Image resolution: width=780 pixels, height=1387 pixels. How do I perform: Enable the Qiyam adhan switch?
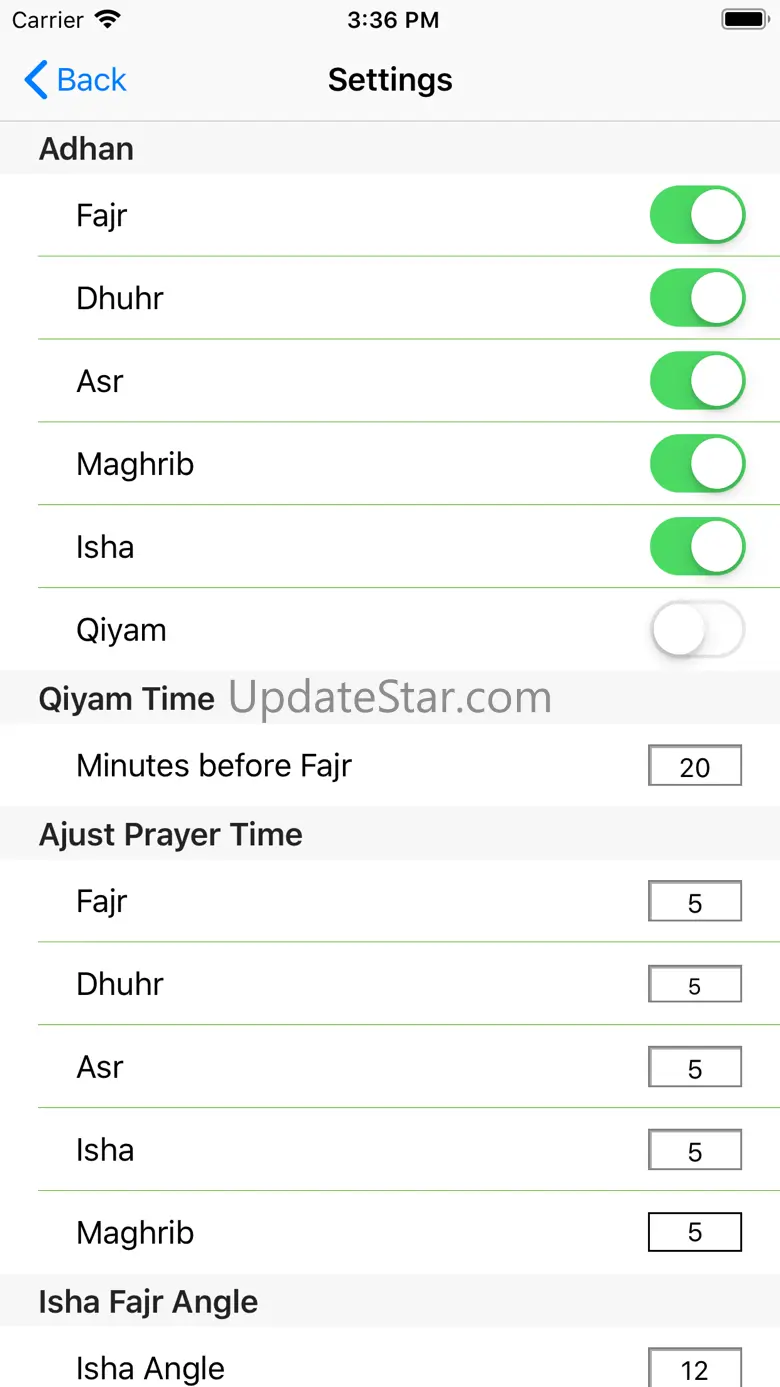pos(697,630)
